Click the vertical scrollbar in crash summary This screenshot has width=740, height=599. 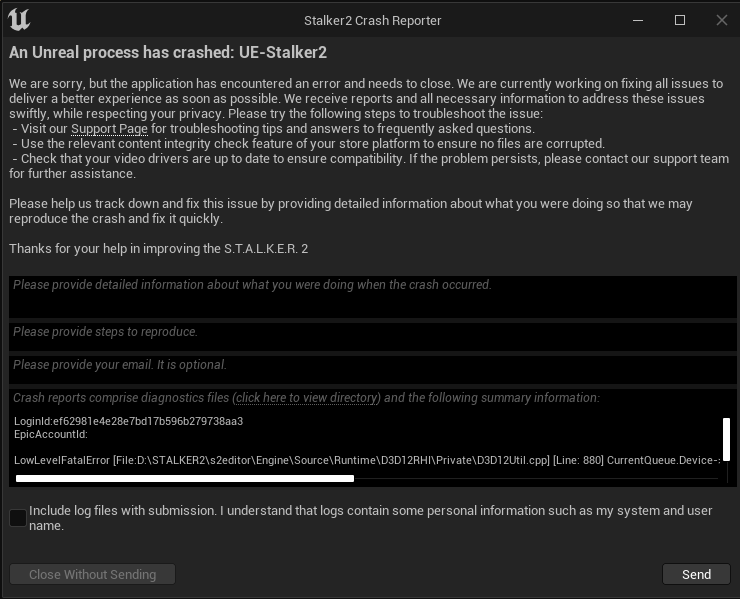(x=726, y=438)
